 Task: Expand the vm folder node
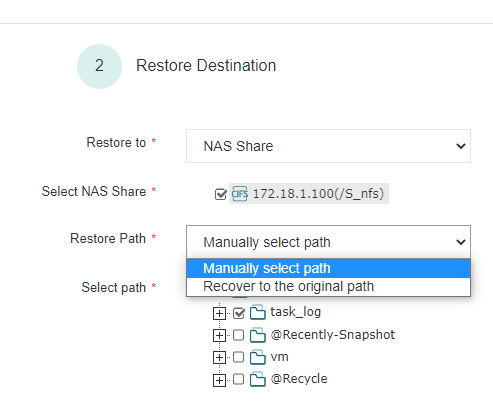pyautogui.click(x=219, y=357)
